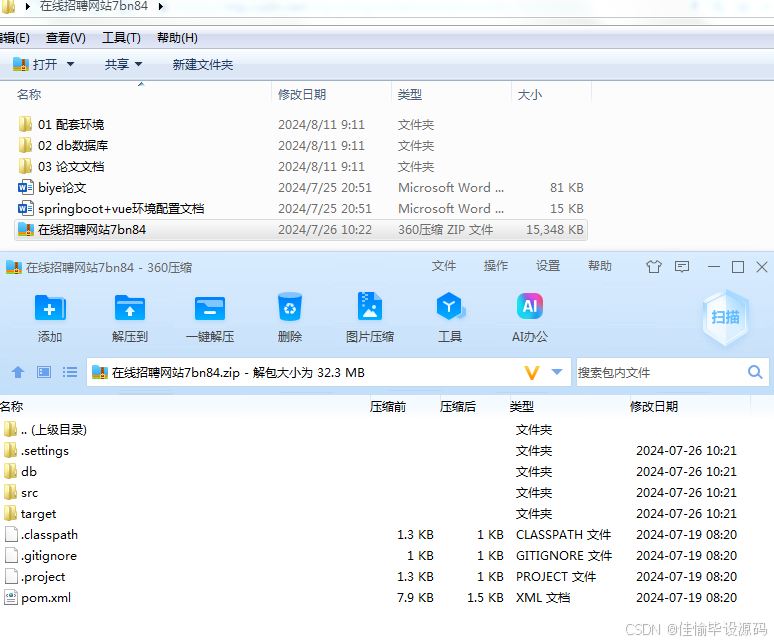The image size is (774, 643).
Task: Open the 文件 menu in 360压缩
Action: point(444,266)
